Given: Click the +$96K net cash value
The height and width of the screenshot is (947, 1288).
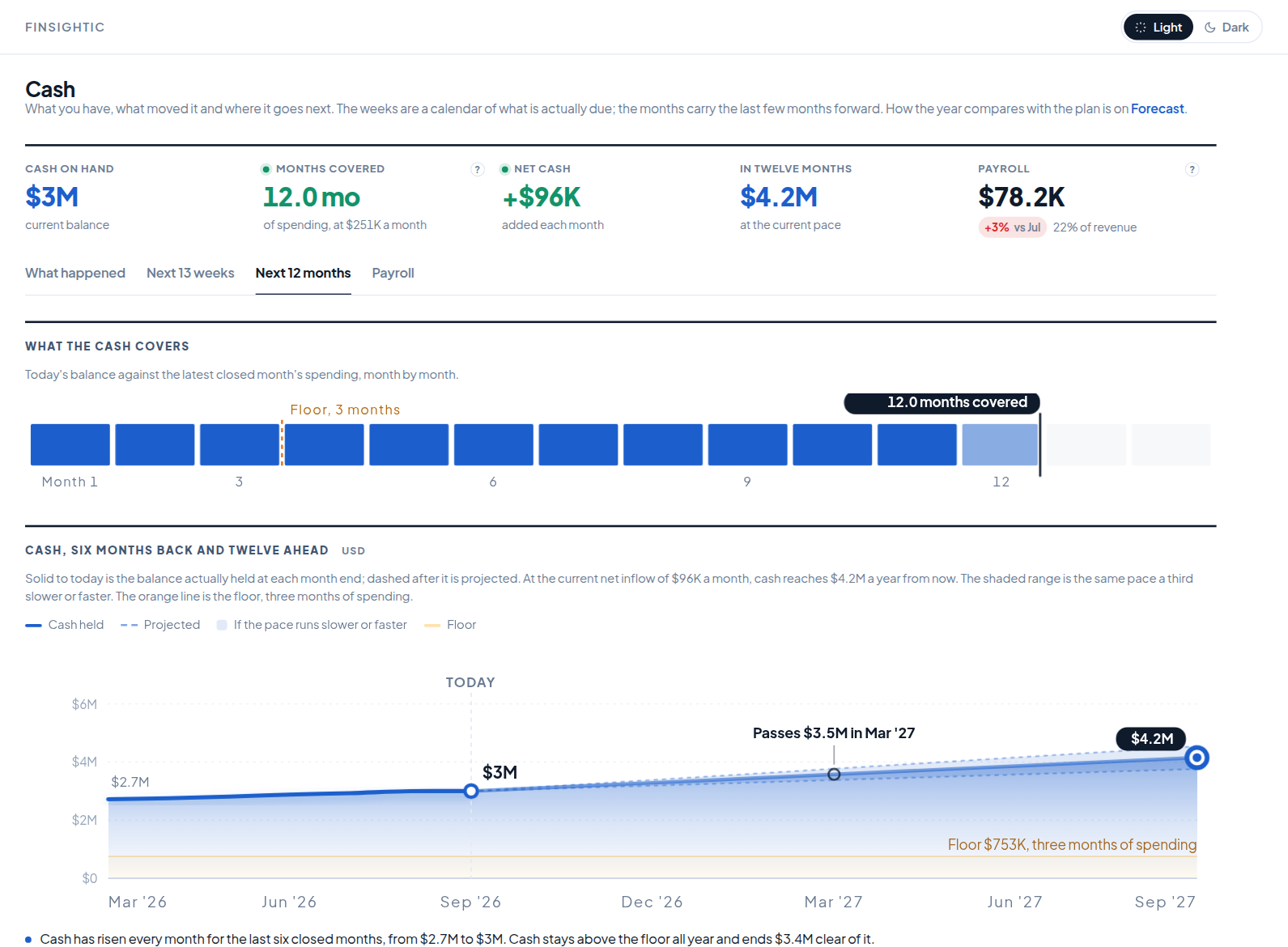Looking at the screenshot, I should pyautogui.click(x=541, y=197).
